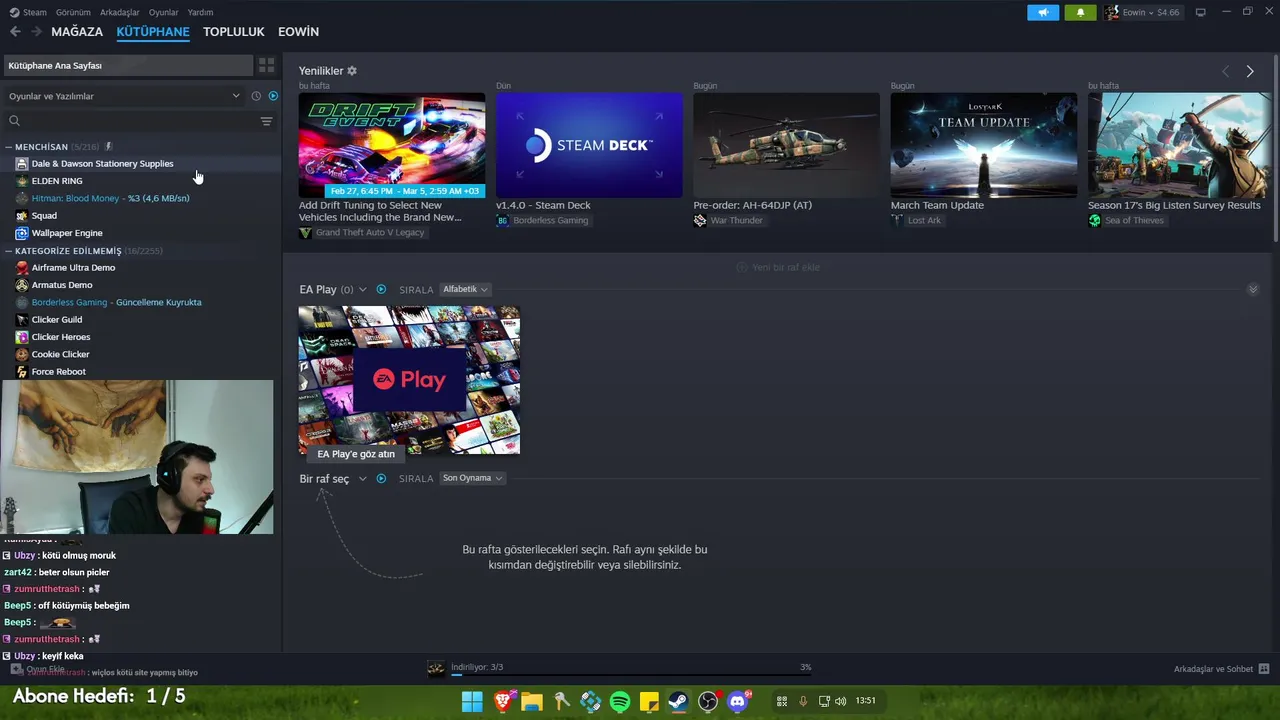Open the advanced filter icon beside search

click(266, 121)
